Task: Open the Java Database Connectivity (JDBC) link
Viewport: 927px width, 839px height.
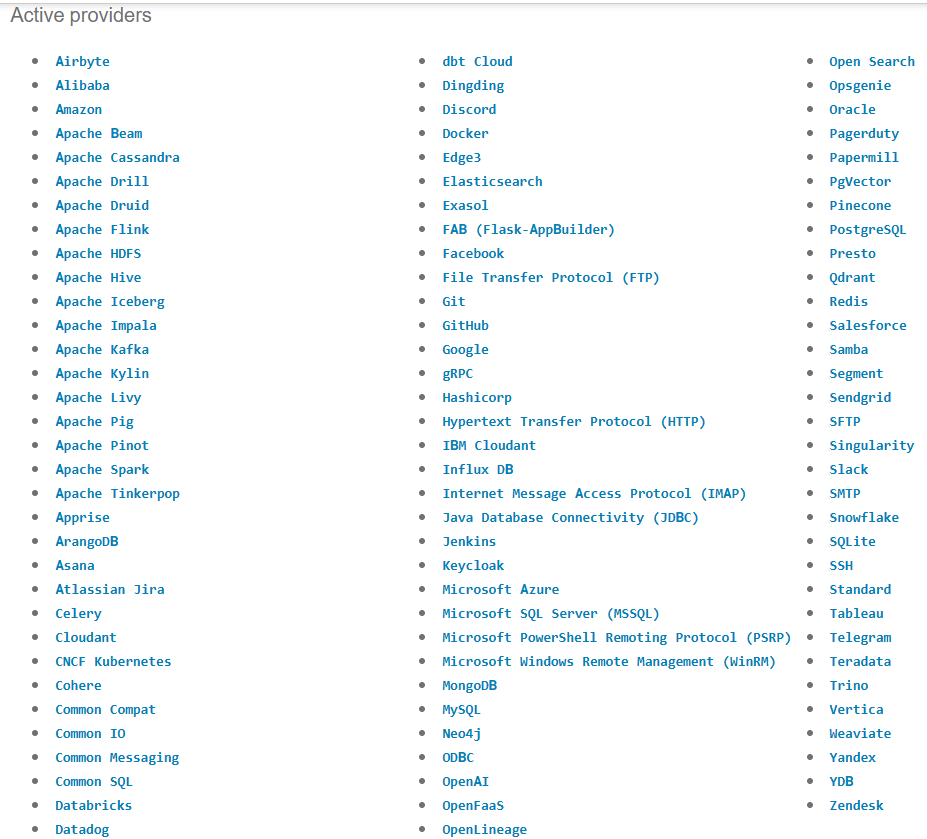Action: 570,517
